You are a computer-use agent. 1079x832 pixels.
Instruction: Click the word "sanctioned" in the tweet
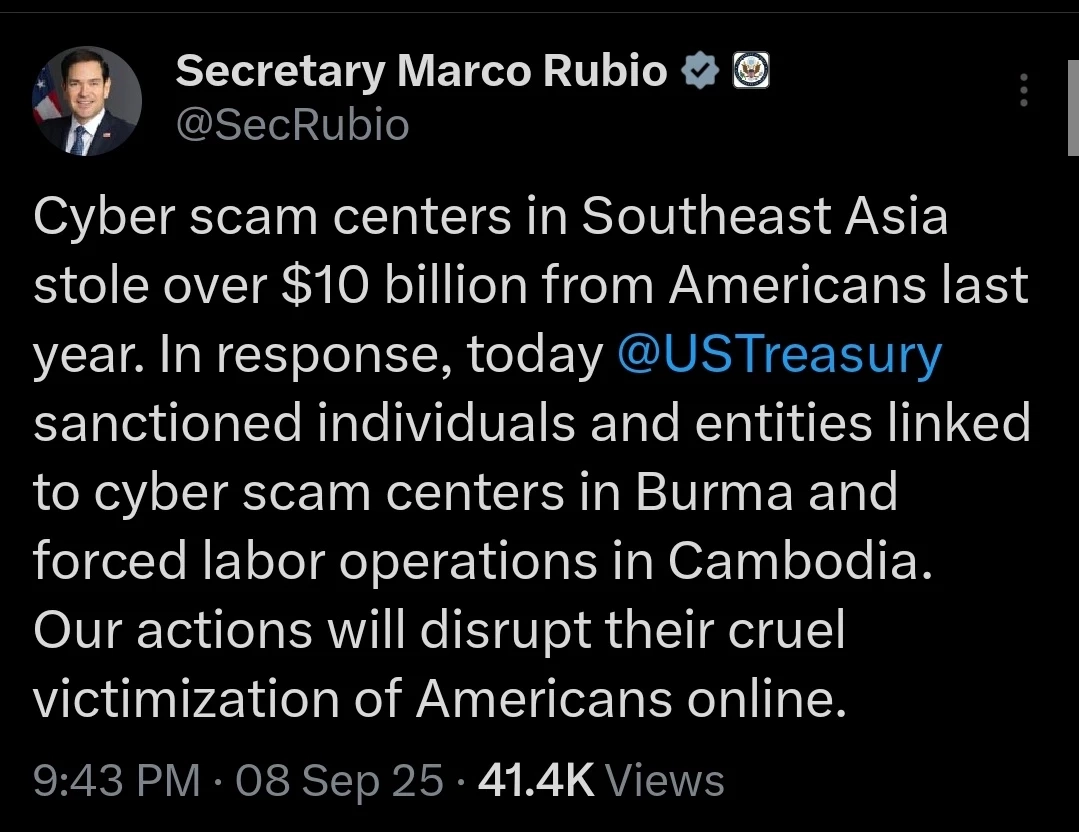tap(168, 424)
